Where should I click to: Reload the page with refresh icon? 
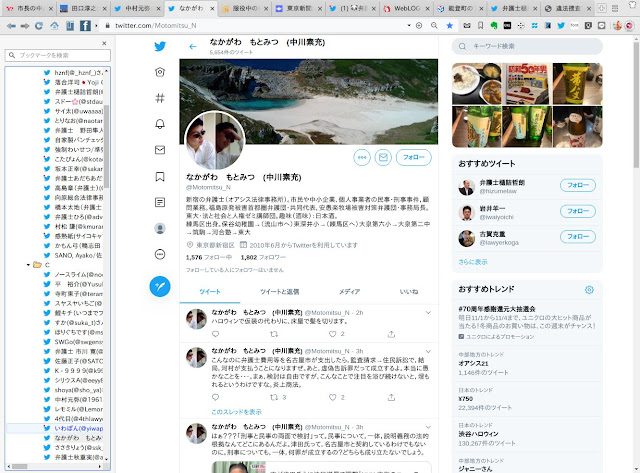point(39,26)
